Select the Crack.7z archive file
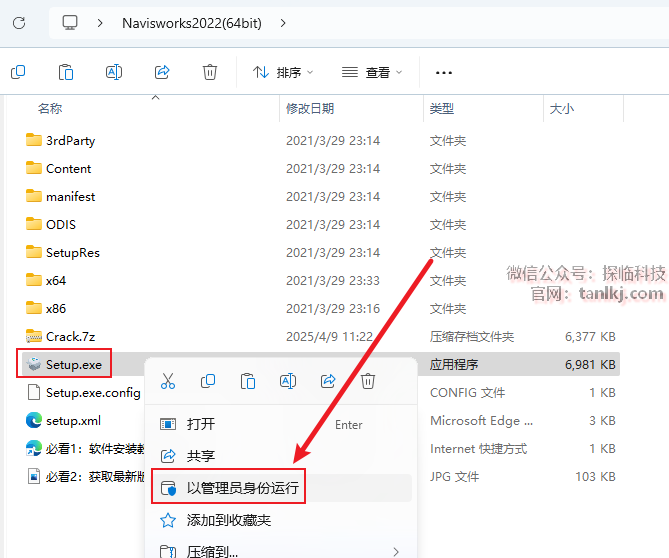Viewport: 669px width, 558px height. point(61,337)
